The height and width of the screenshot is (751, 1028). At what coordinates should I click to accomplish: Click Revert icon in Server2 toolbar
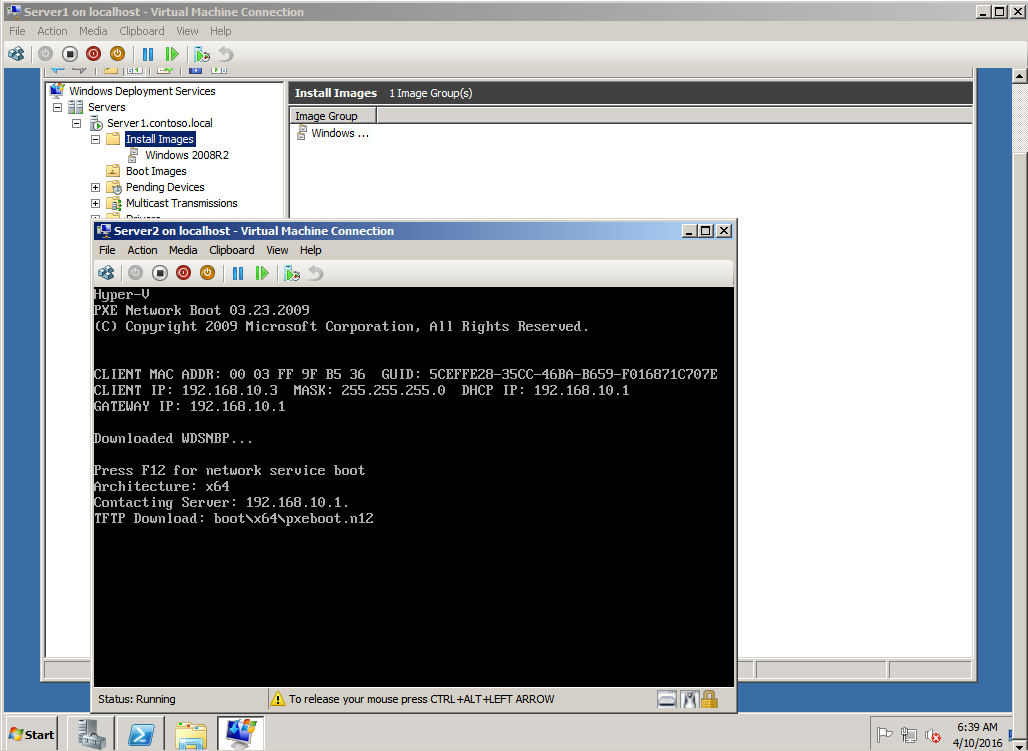[315, 273]
